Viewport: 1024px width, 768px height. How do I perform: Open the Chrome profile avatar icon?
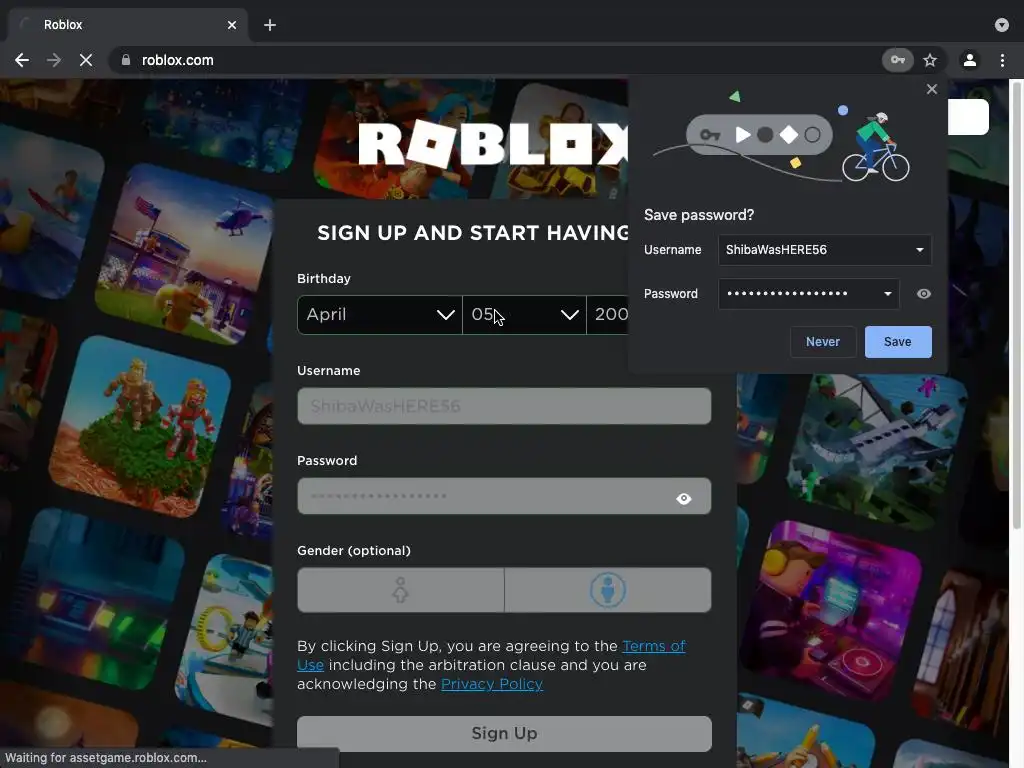970,60
